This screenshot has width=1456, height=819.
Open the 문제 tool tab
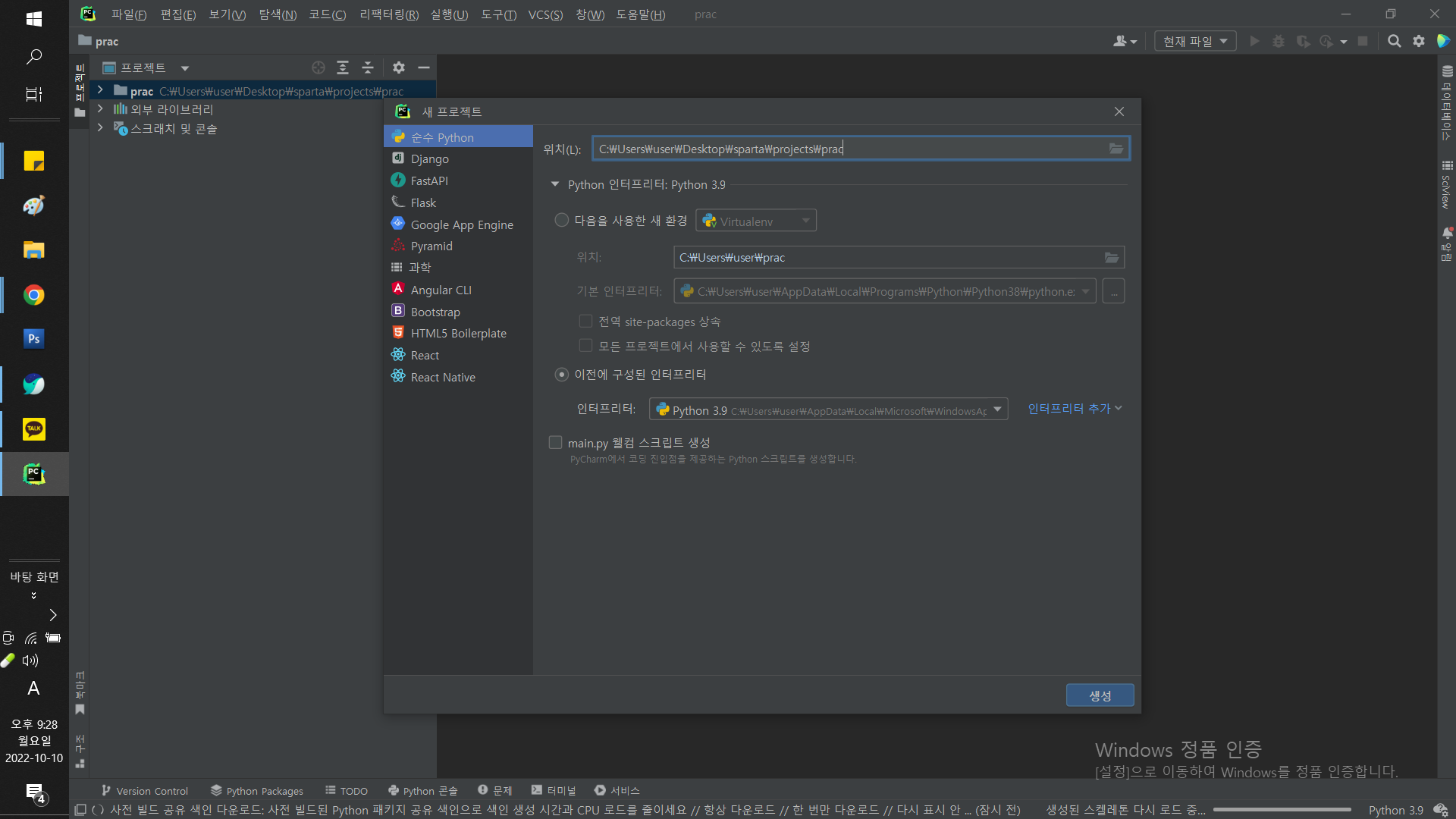coord(495,790)
